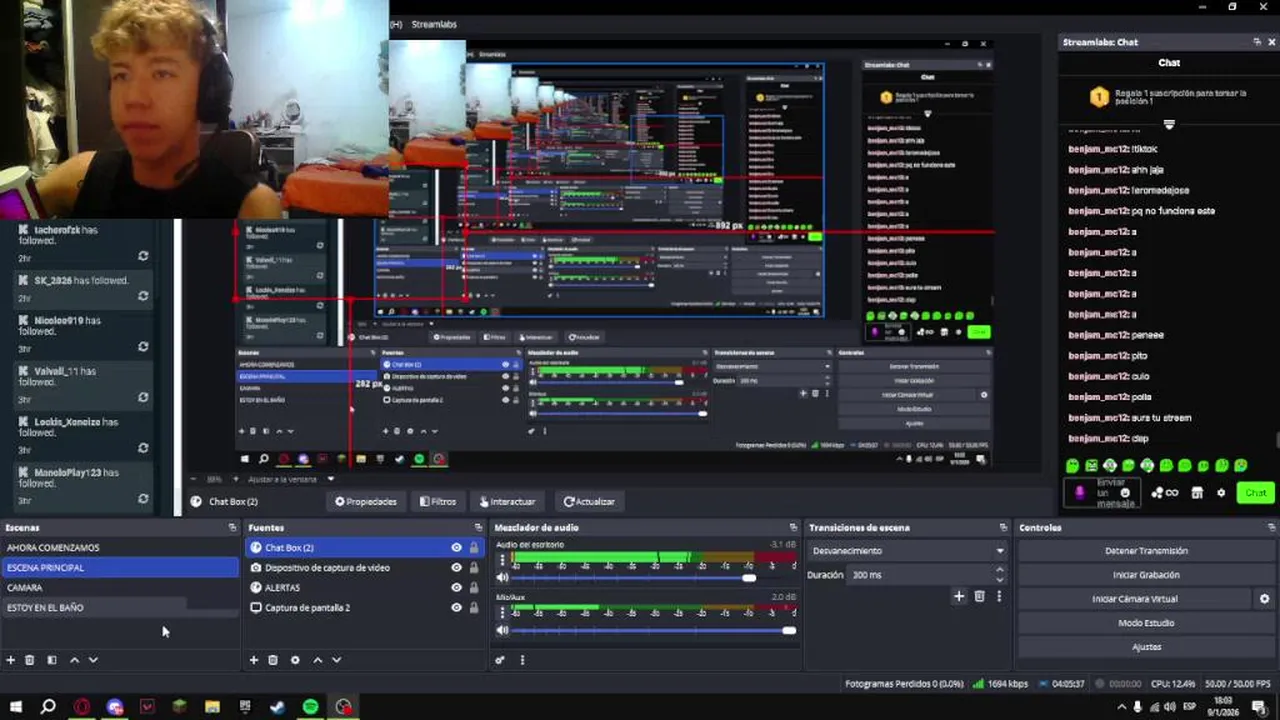Screen dimensions: 1280x720
Task: Open the Streamlabs menu in the menu bar
Action: coord(434,24)
